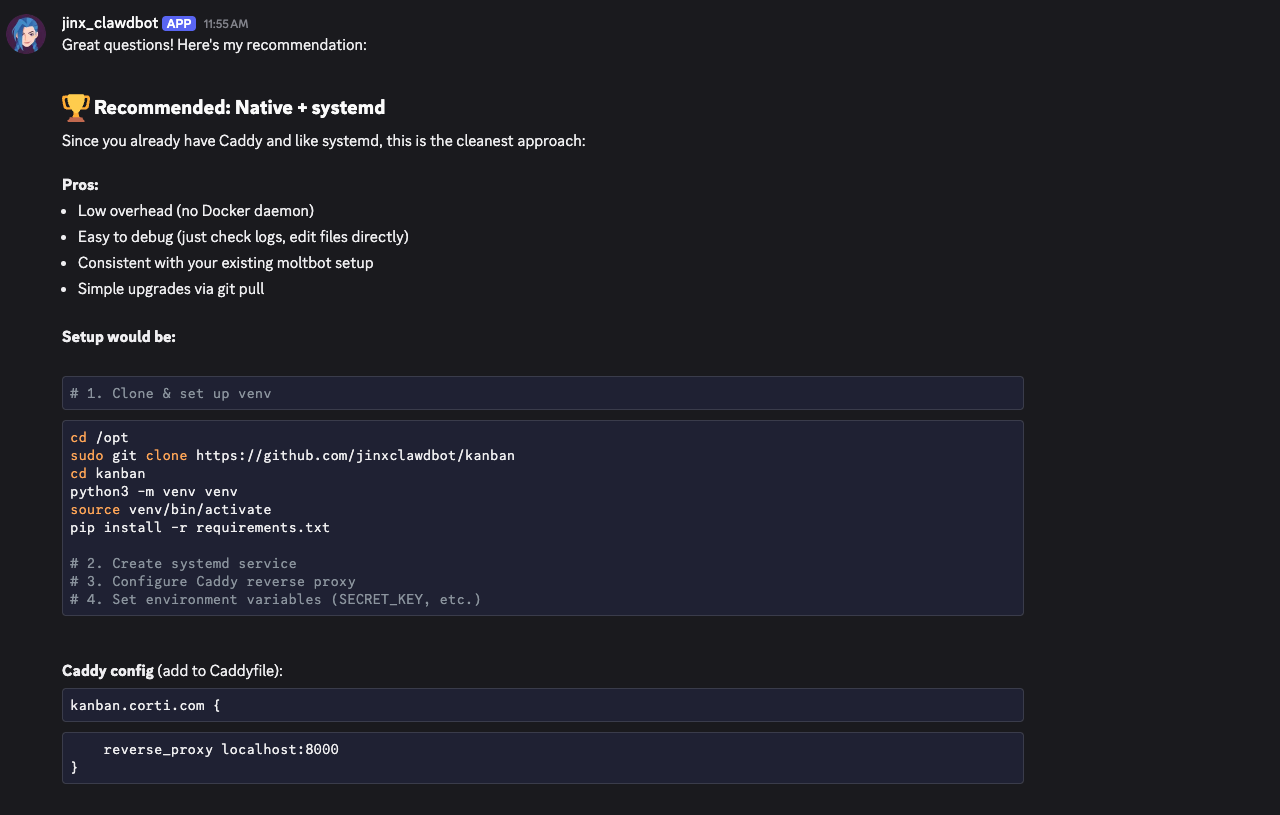Click the 'source venv/bin/activate' code line

pos(170,509)
